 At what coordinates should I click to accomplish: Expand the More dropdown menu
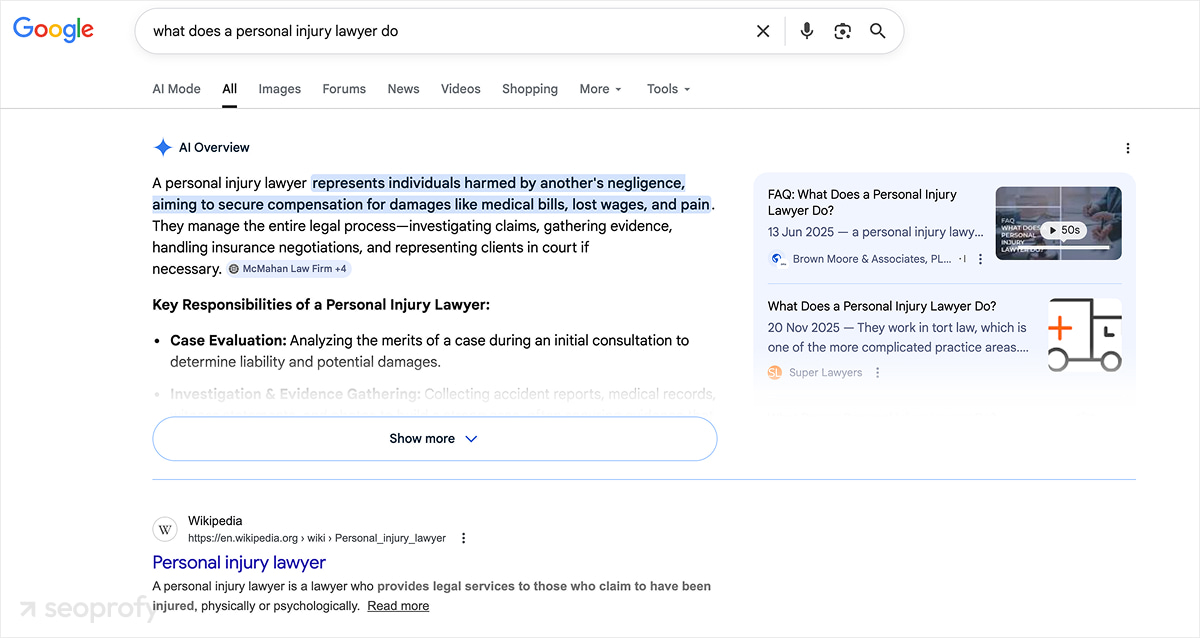point(600,89)
